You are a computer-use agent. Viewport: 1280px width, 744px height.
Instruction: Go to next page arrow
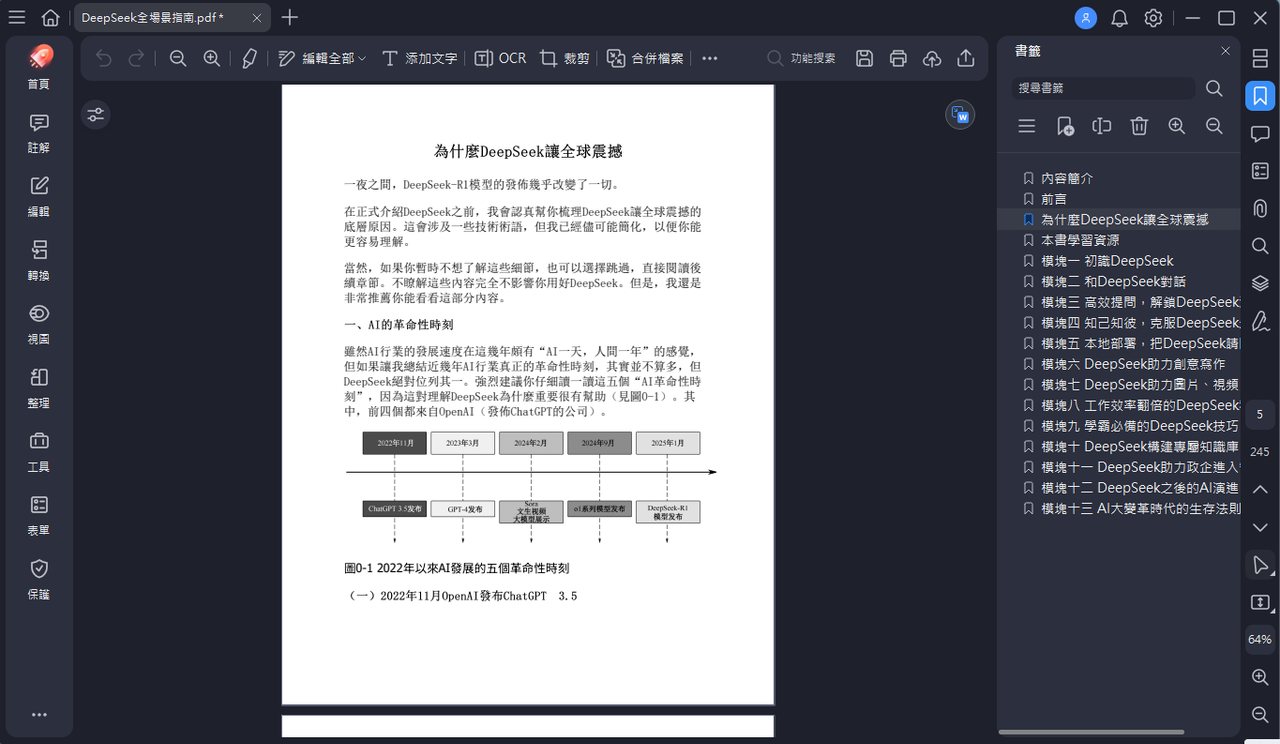click(x=1260, y=527)
